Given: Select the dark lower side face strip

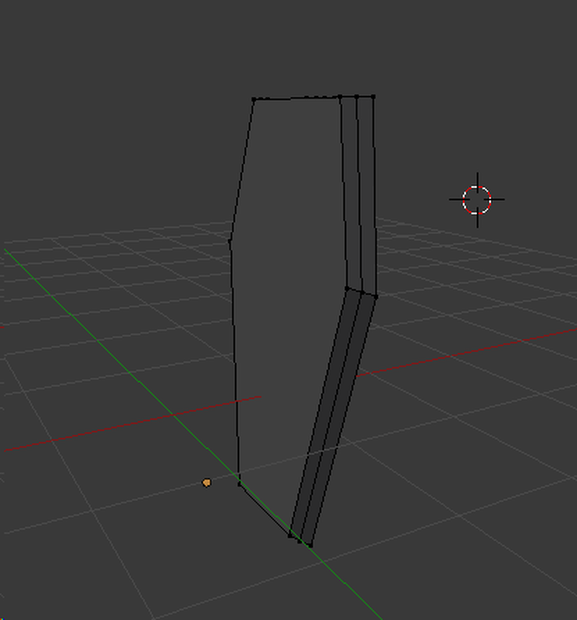Looking at the screenshot, I should pos(332,415).
